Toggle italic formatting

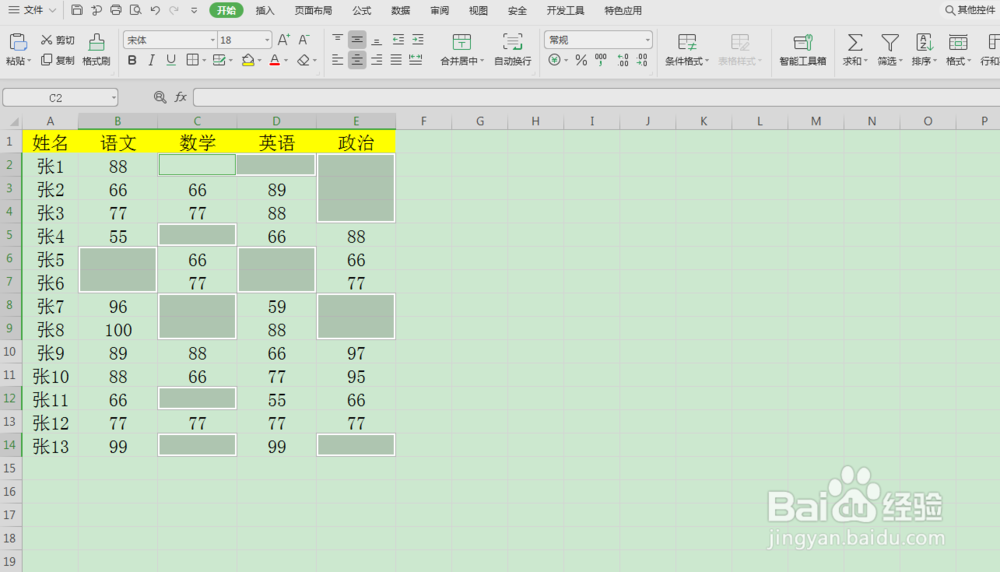[x=151, y=60]
